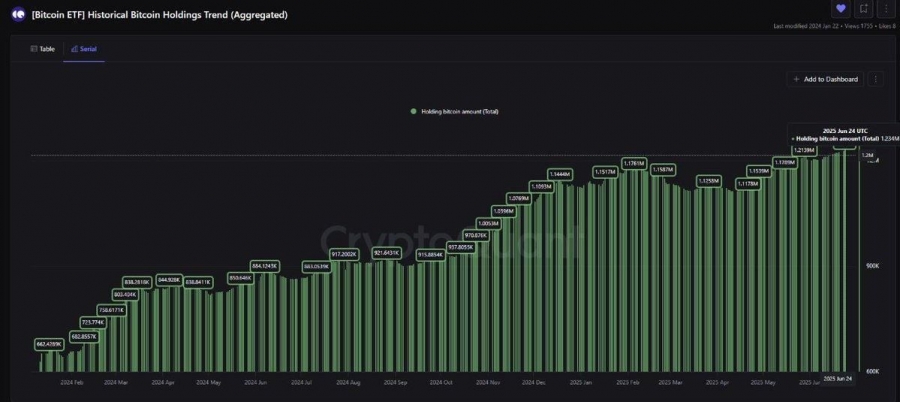Image resolution: width=900 pixels, height=402 pixels.
Task: Click the CryptoQuant logo icon
Action: coord(19,14)
